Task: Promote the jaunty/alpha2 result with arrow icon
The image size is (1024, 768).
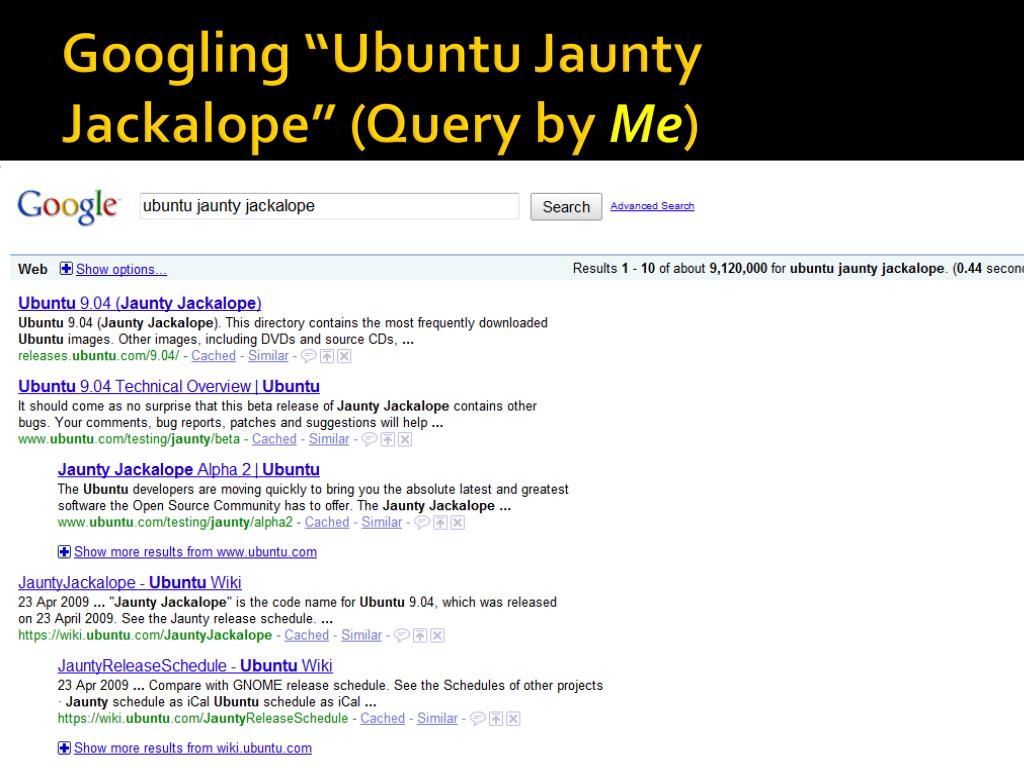Action: coord(441,522)
